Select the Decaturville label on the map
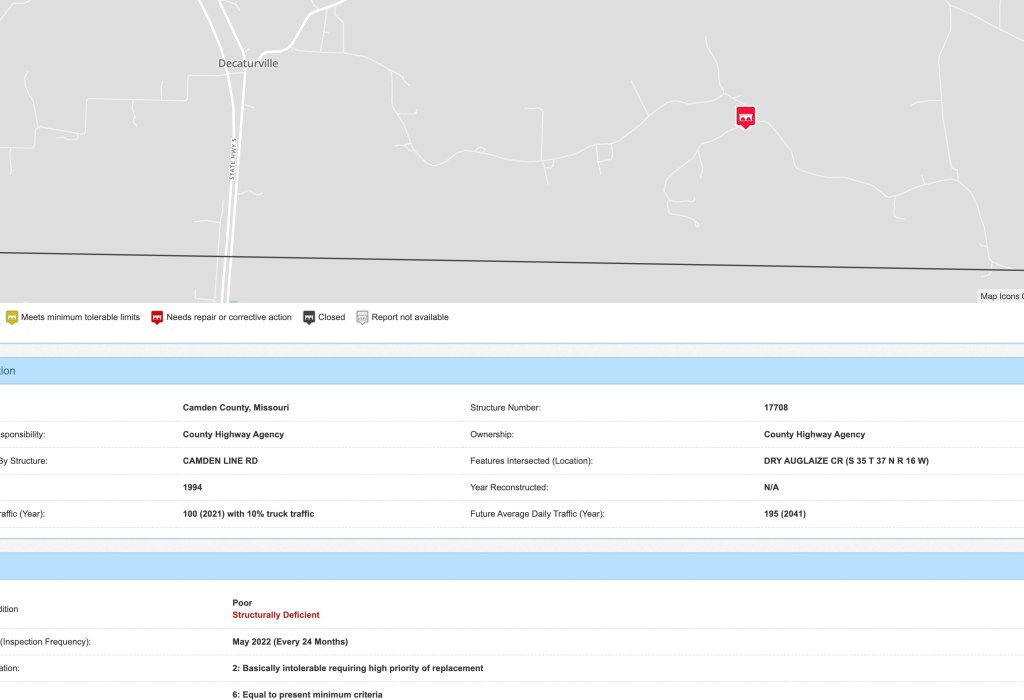 tap(248, 63)
